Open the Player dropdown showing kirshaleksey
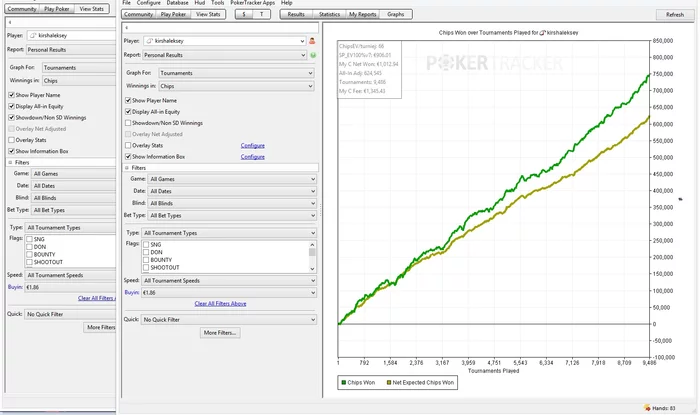 point(225,41)
